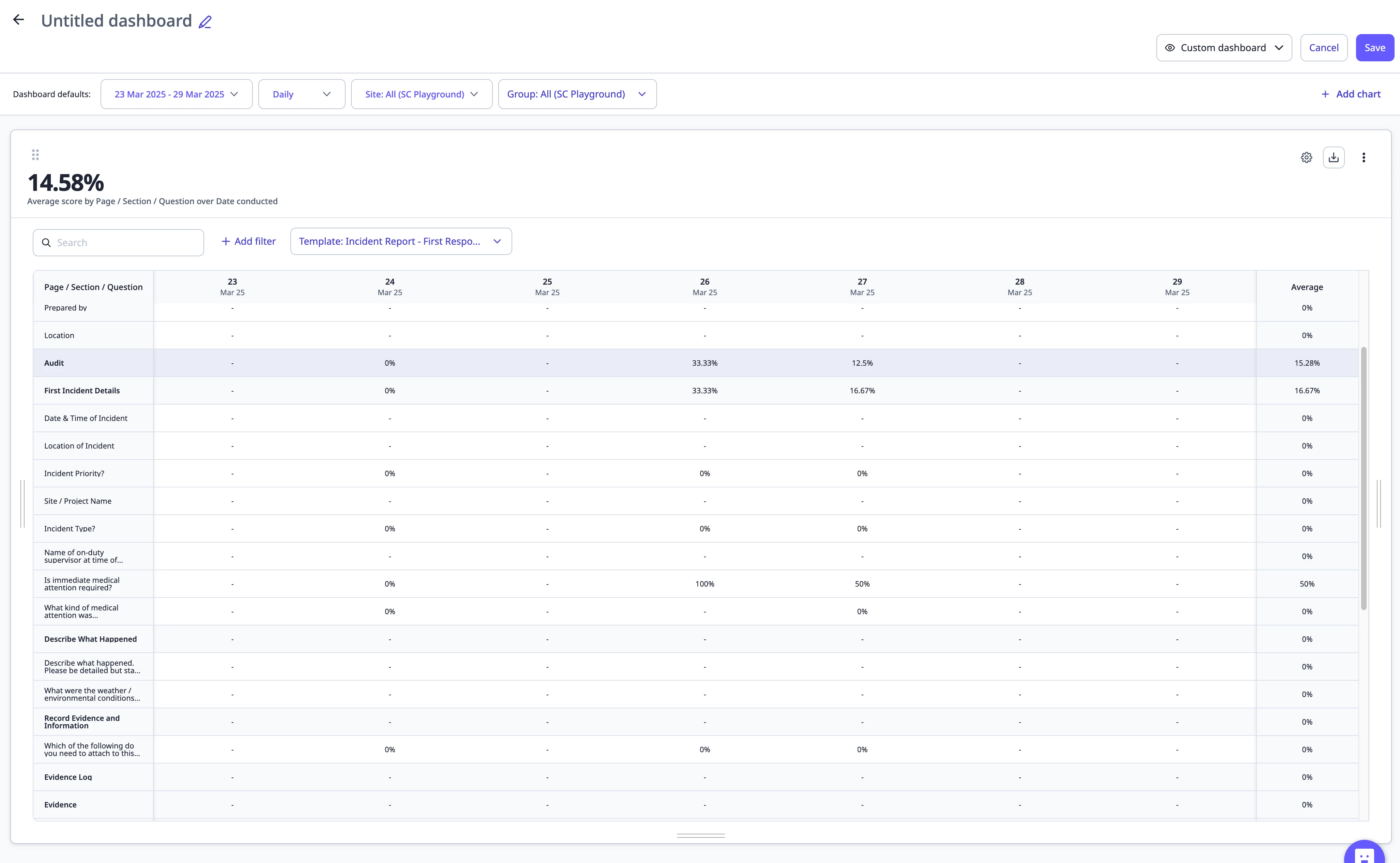Focus the chart Search field
The height and width of the screenshot is (863, 1400).
pyautogui.click(x=118, y=243)
